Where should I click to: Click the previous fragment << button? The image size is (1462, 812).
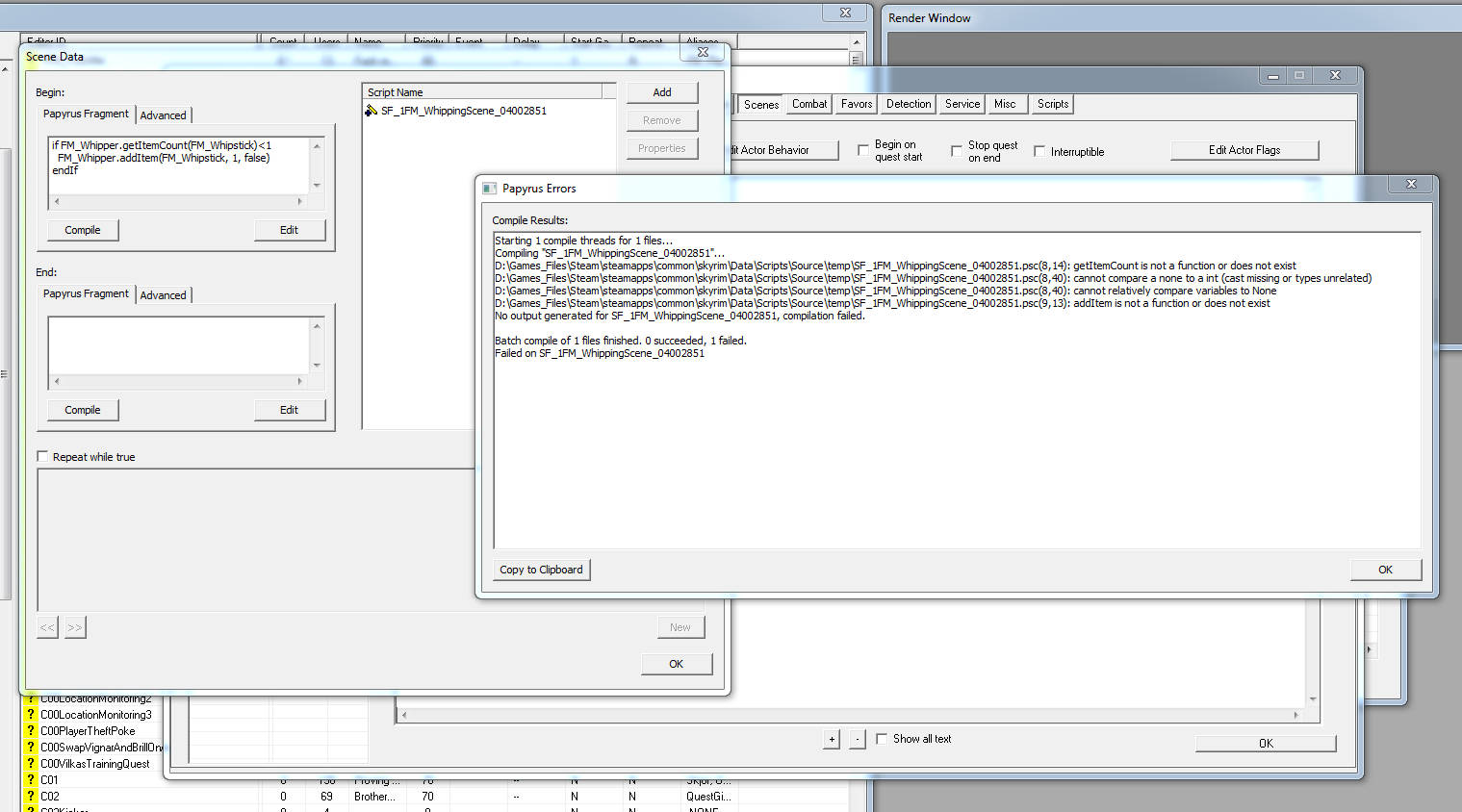click(x=47, y=627)
